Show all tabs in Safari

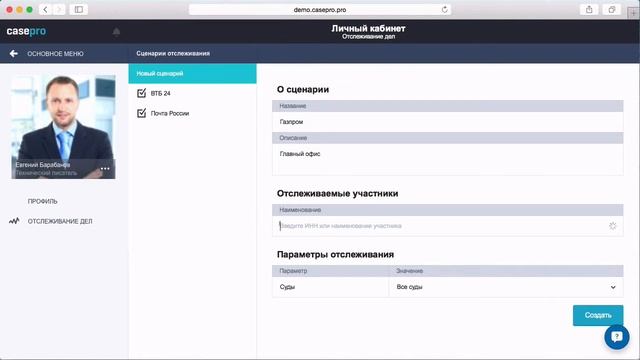click(x=611, y=9)
